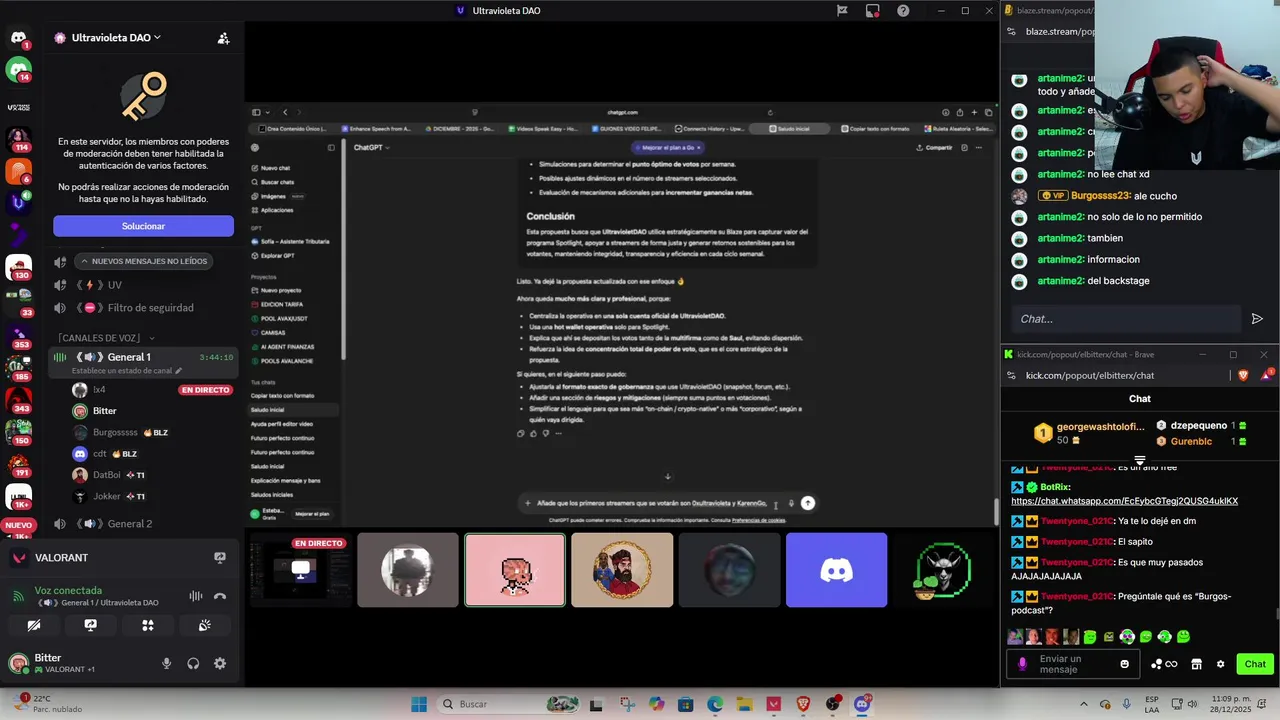
Task: Focus the Kick Enviar un mensaje field
Action: 1074,664
